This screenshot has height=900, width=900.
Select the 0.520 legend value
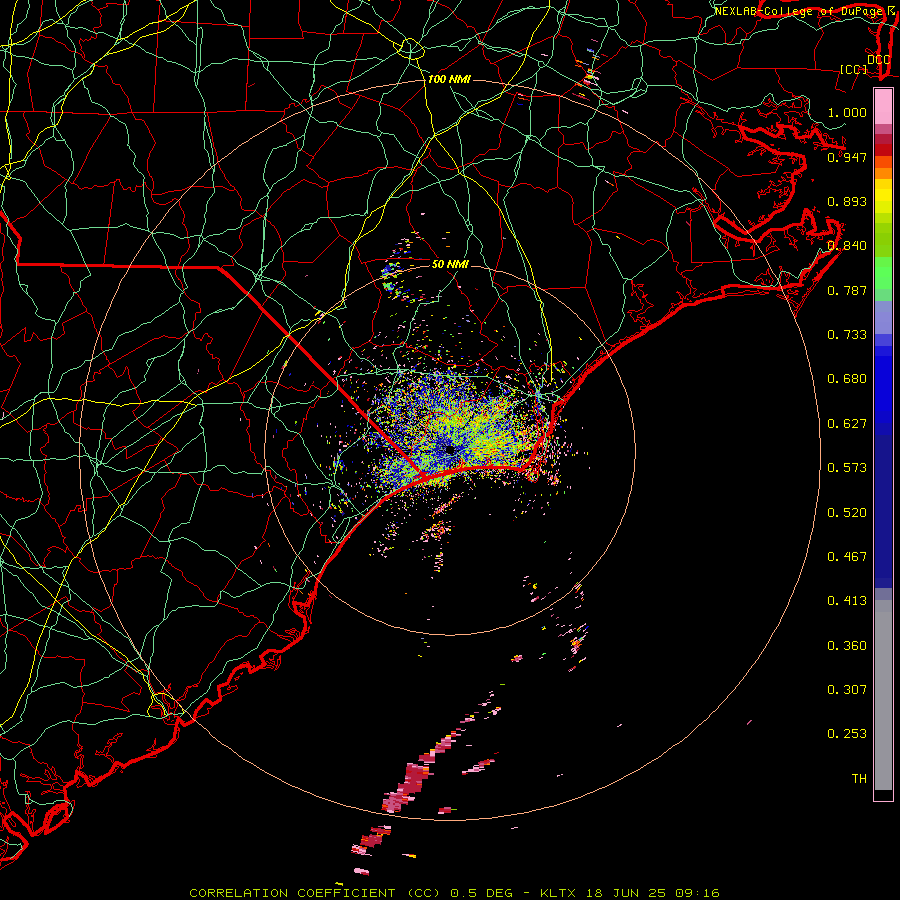pyautogui.click(x=847, y=513)
